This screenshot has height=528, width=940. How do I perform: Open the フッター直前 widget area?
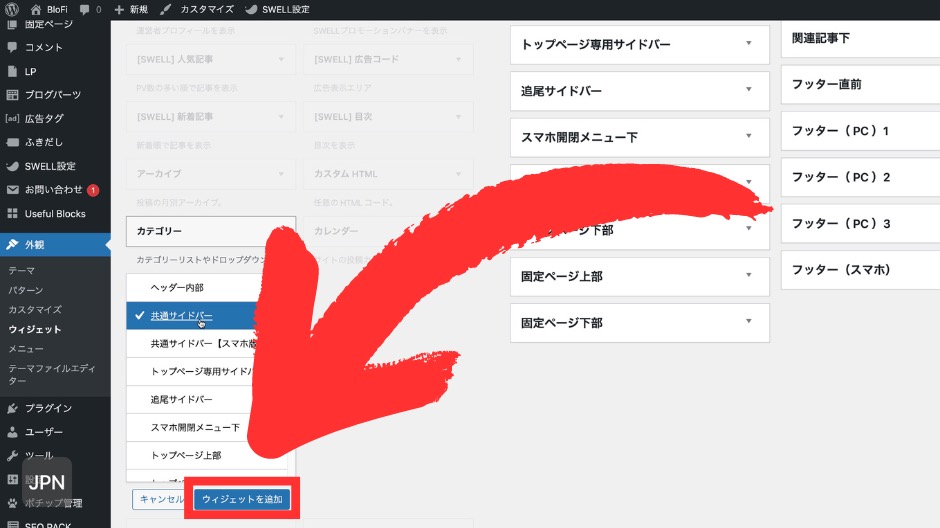tap(860, 85)
